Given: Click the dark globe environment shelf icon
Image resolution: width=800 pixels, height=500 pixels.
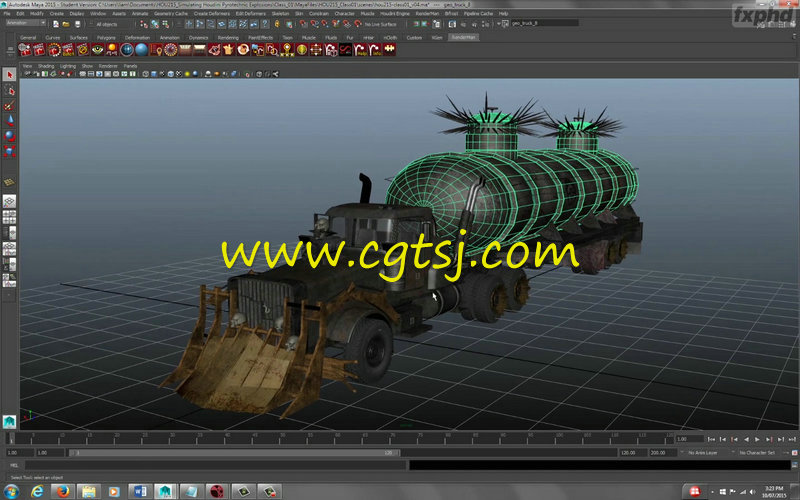Looking at the screenshot, I should point(127,49).
